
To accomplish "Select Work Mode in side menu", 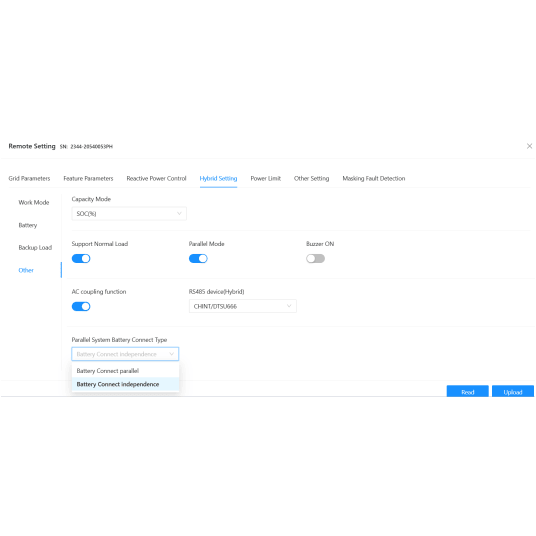I will [34, 202].
